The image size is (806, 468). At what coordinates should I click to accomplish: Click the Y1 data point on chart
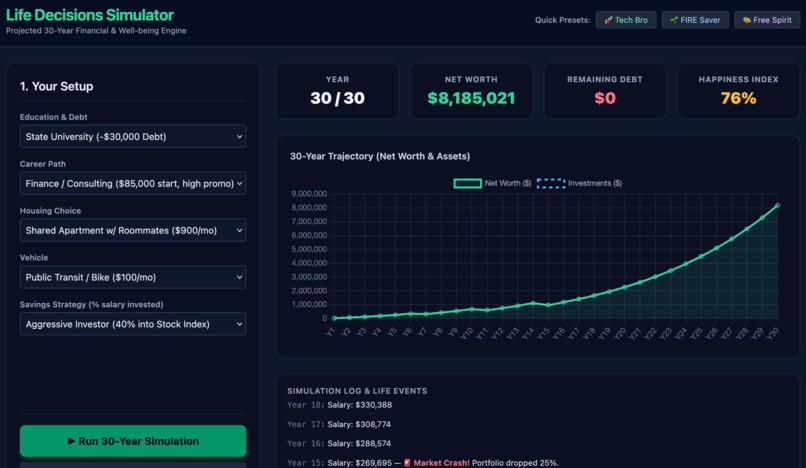coord(334,318)
